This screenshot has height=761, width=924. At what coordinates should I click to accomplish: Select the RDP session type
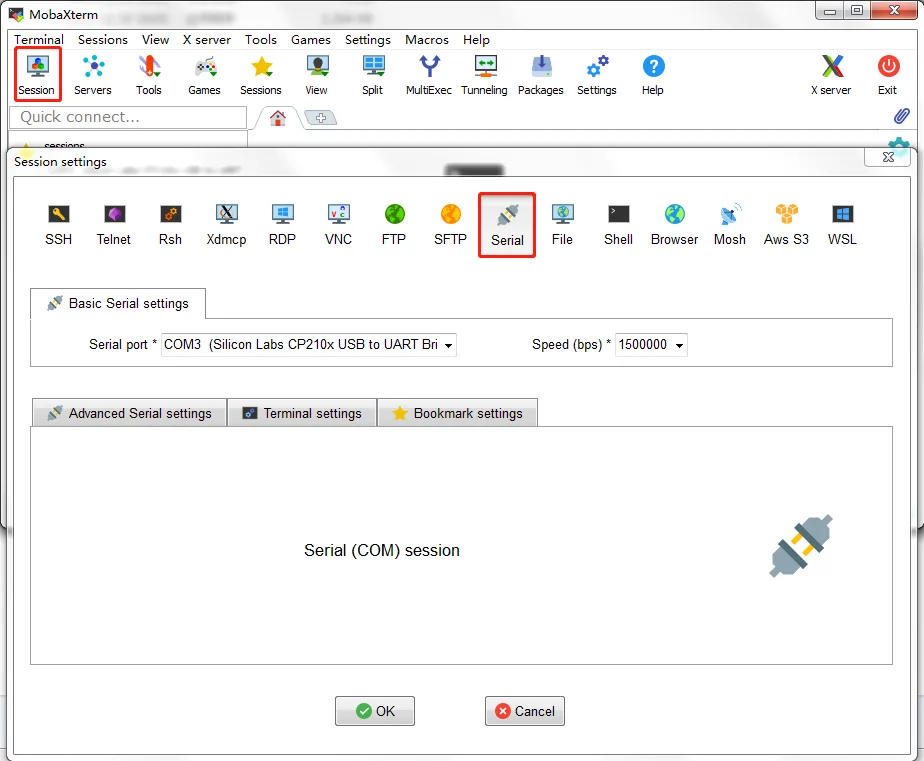pyautogui.click(x=282, y=225)
